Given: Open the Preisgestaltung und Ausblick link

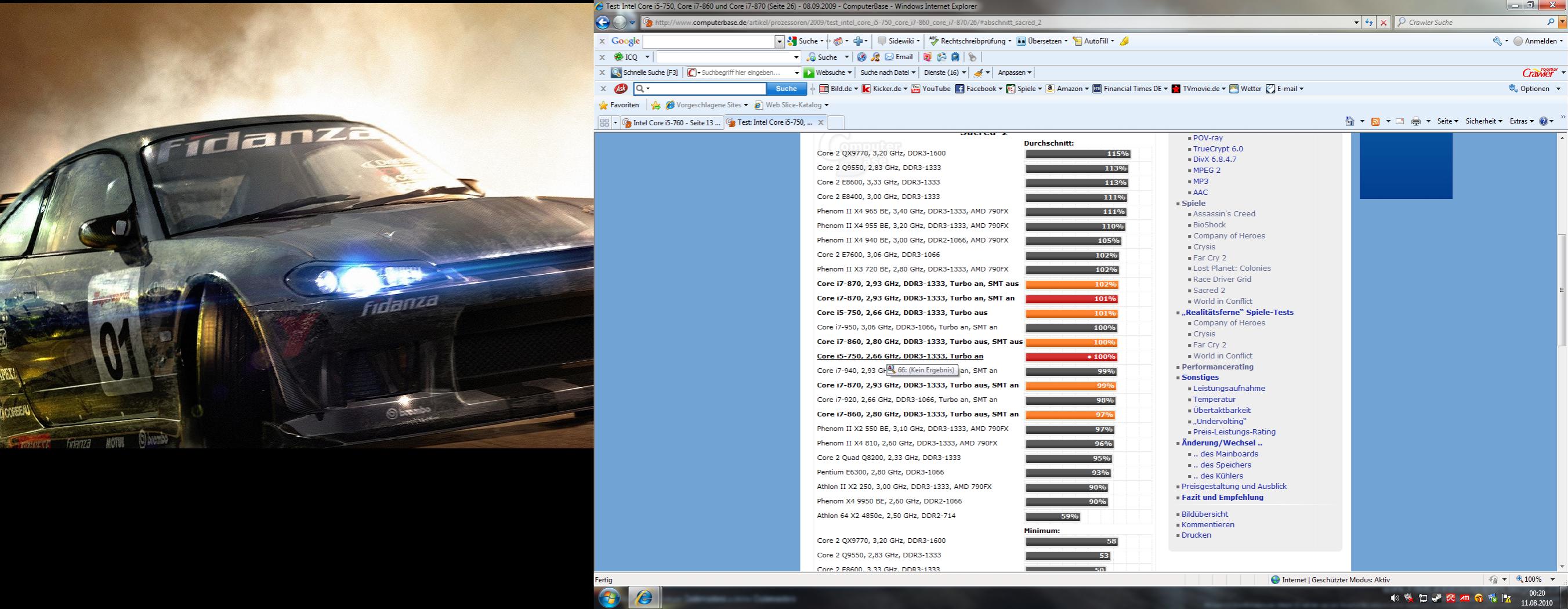Looking at the screenshot, I should [x=1234, y=487].
